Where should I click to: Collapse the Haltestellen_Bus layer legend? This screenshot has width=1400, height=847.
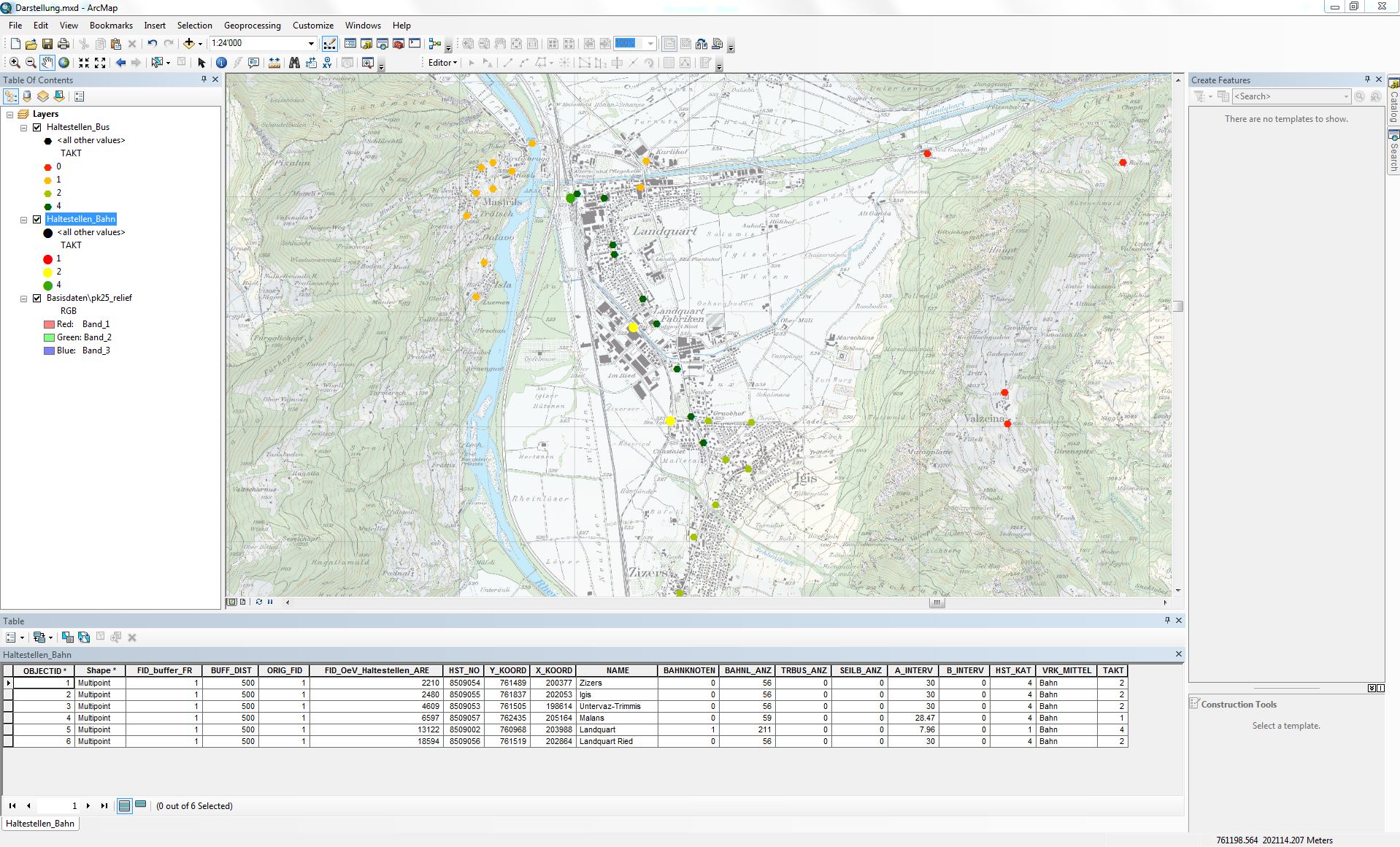(x=23, y=127)
